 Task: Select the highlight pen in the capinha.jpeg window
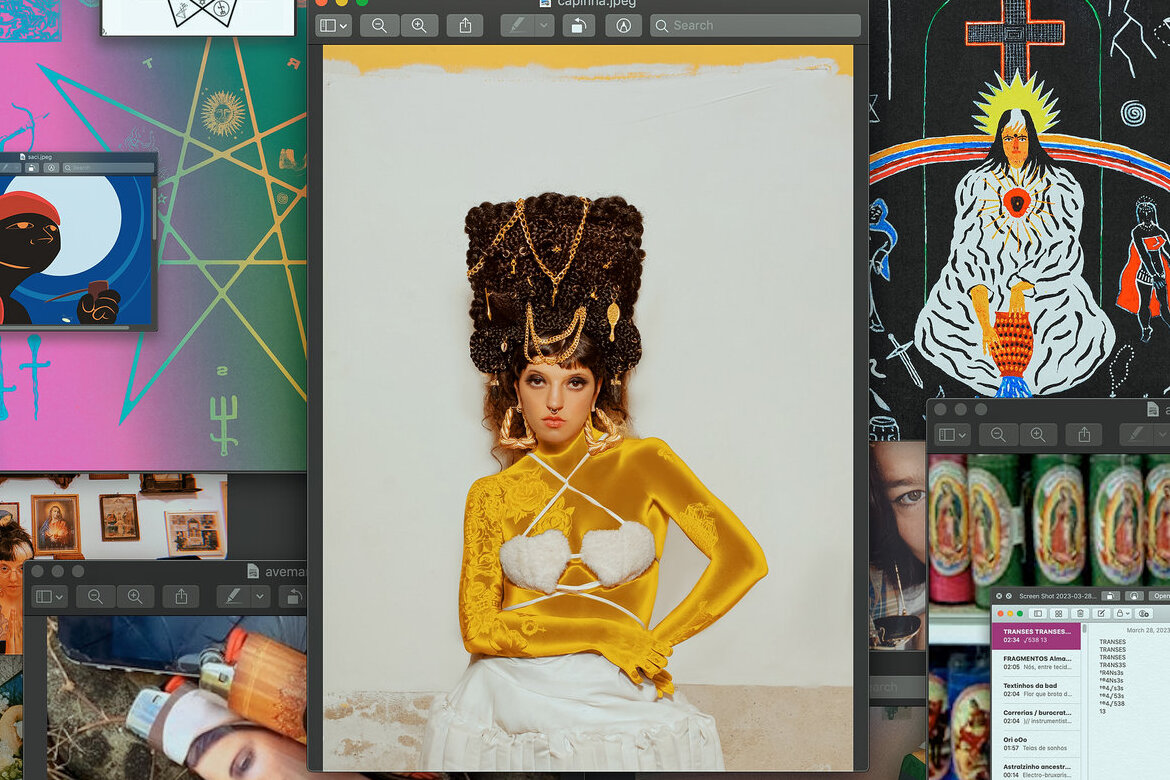point(518,25)
